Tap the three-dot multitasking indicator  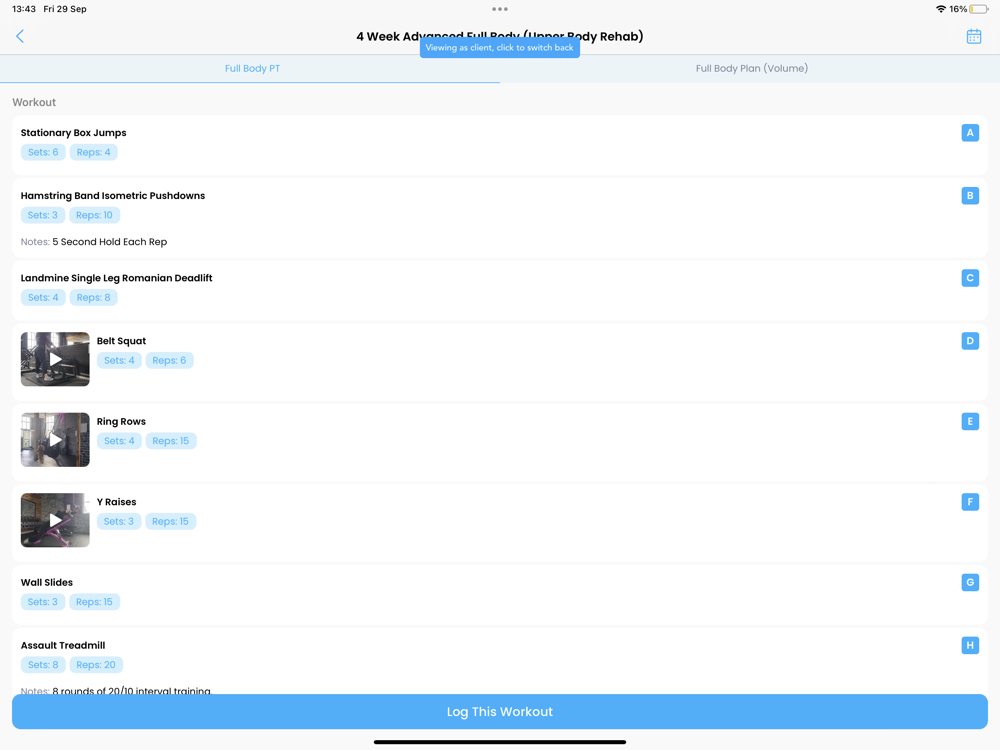(500, 9)
